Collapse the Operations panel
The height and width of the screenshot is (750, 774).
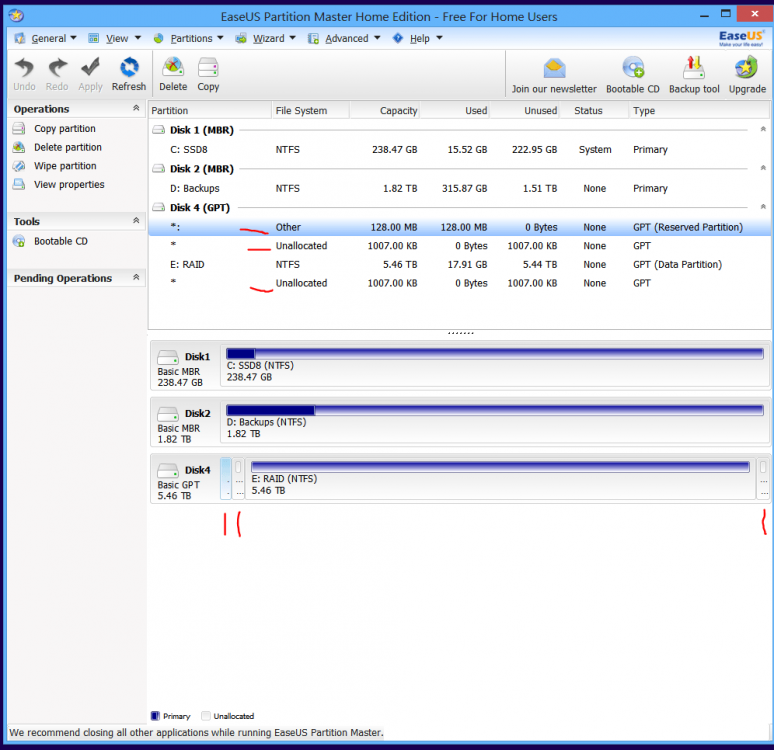pyautogui.click(x=136, y=108)
